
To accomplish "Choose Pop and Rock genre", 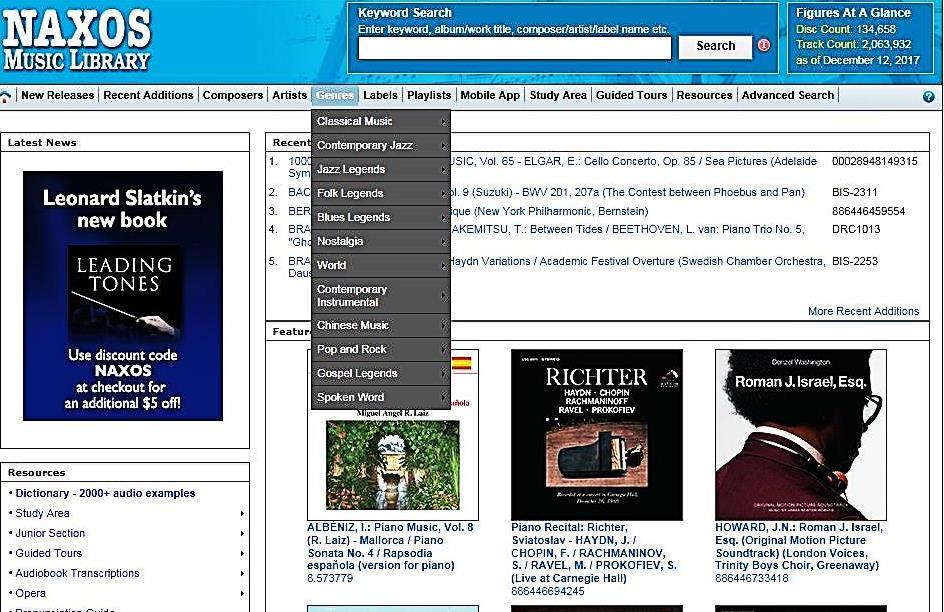I will [x=380, y=350].
